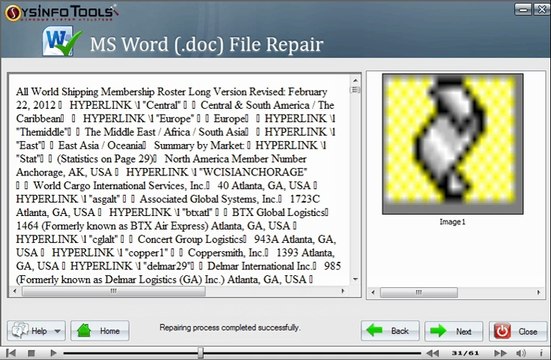The width and height of the screenshot is (551, 360).
Task: Click the Image1 caption label
Action: [x=452, y=222]
